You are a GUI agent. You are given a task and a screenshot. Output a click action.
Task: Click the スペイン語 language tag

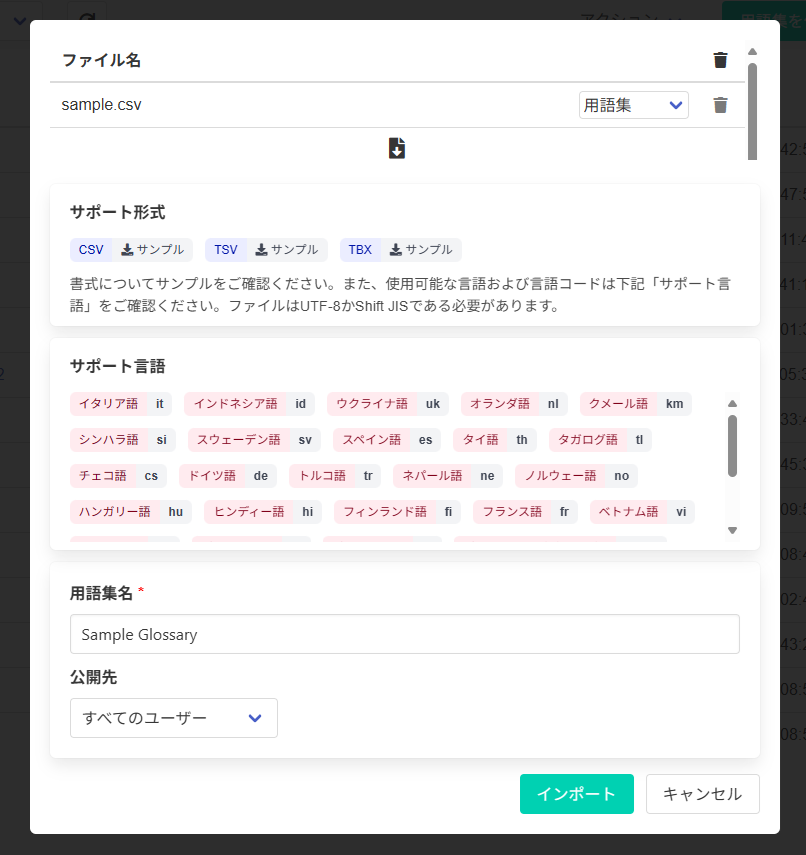372,440
